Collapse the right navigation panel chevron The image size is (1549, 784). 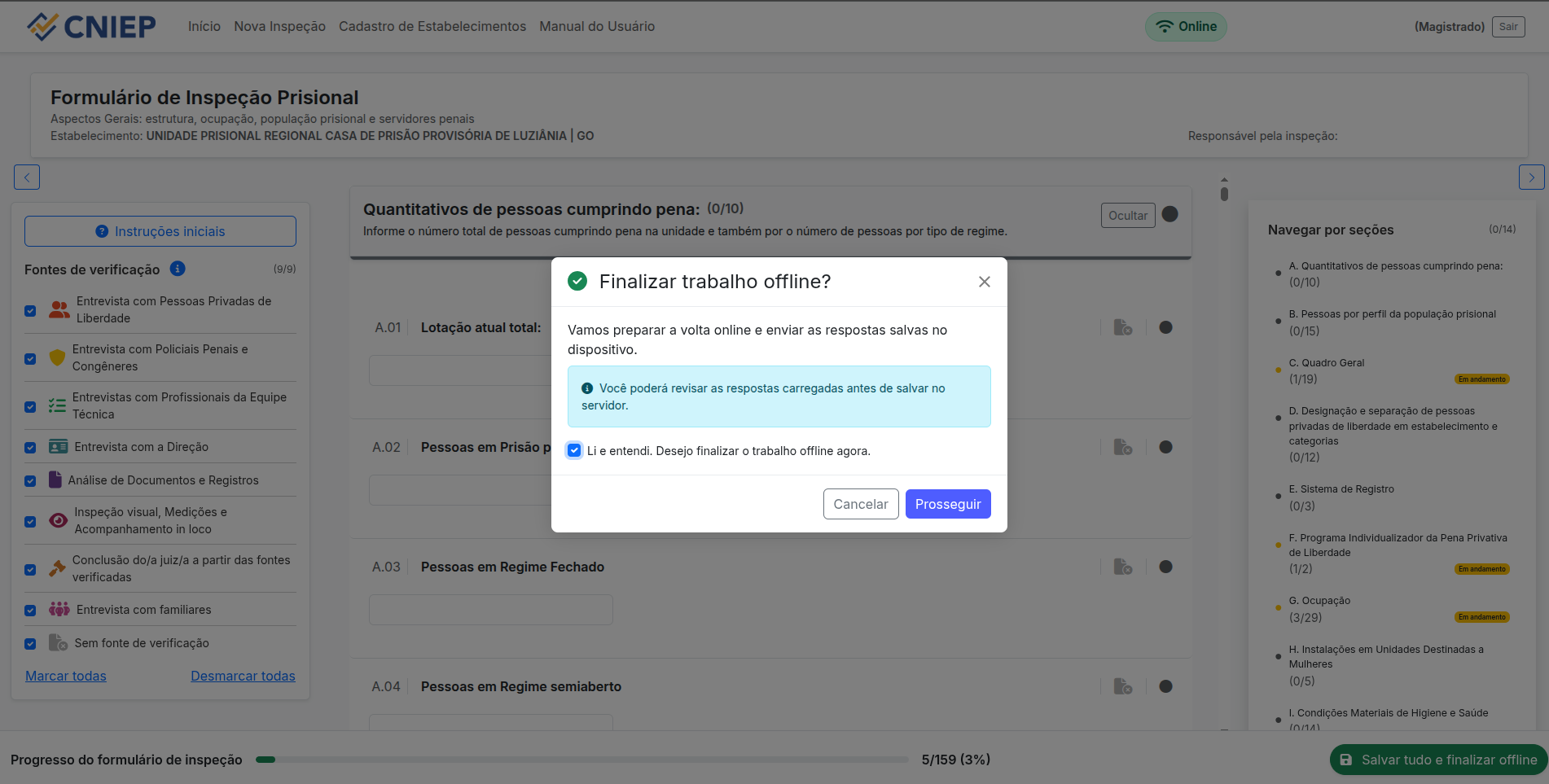click(x=1531, y=177)
